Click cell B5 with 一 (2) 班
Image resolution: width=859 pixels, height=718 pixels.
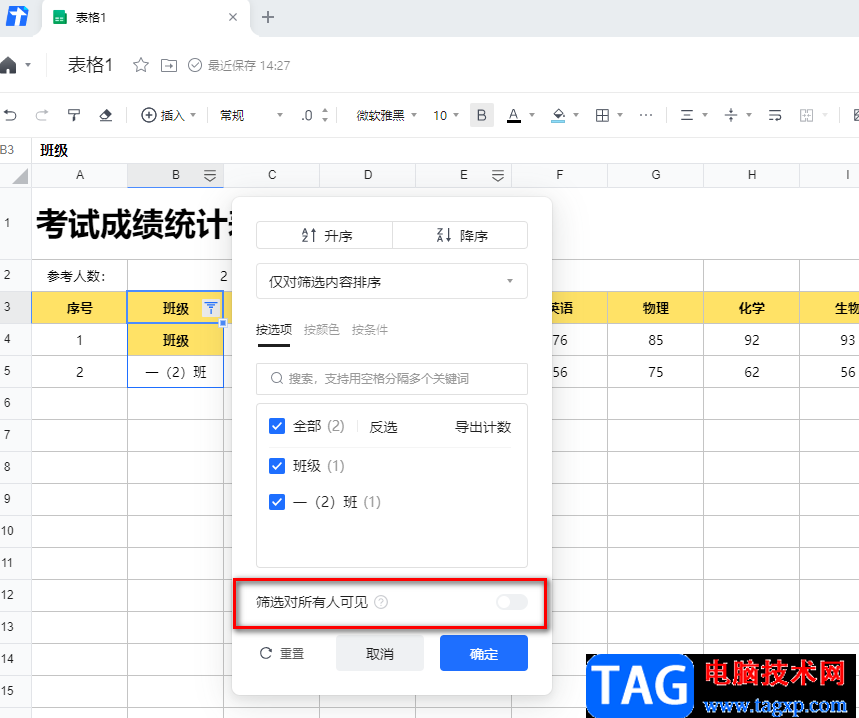(175, 372)
